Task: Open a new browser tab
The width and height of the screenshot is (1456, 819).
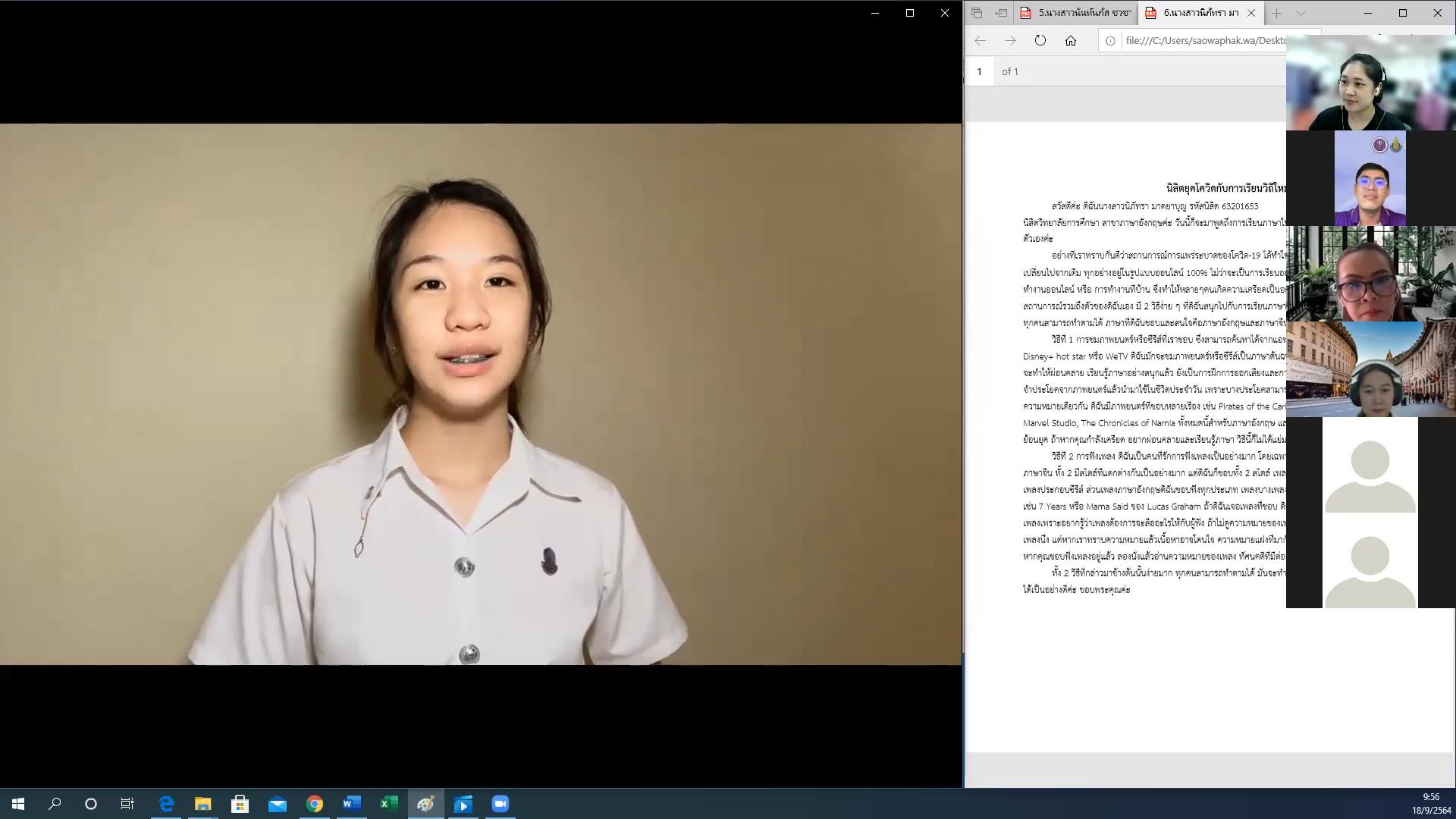Action: (x=1277, y=13)
